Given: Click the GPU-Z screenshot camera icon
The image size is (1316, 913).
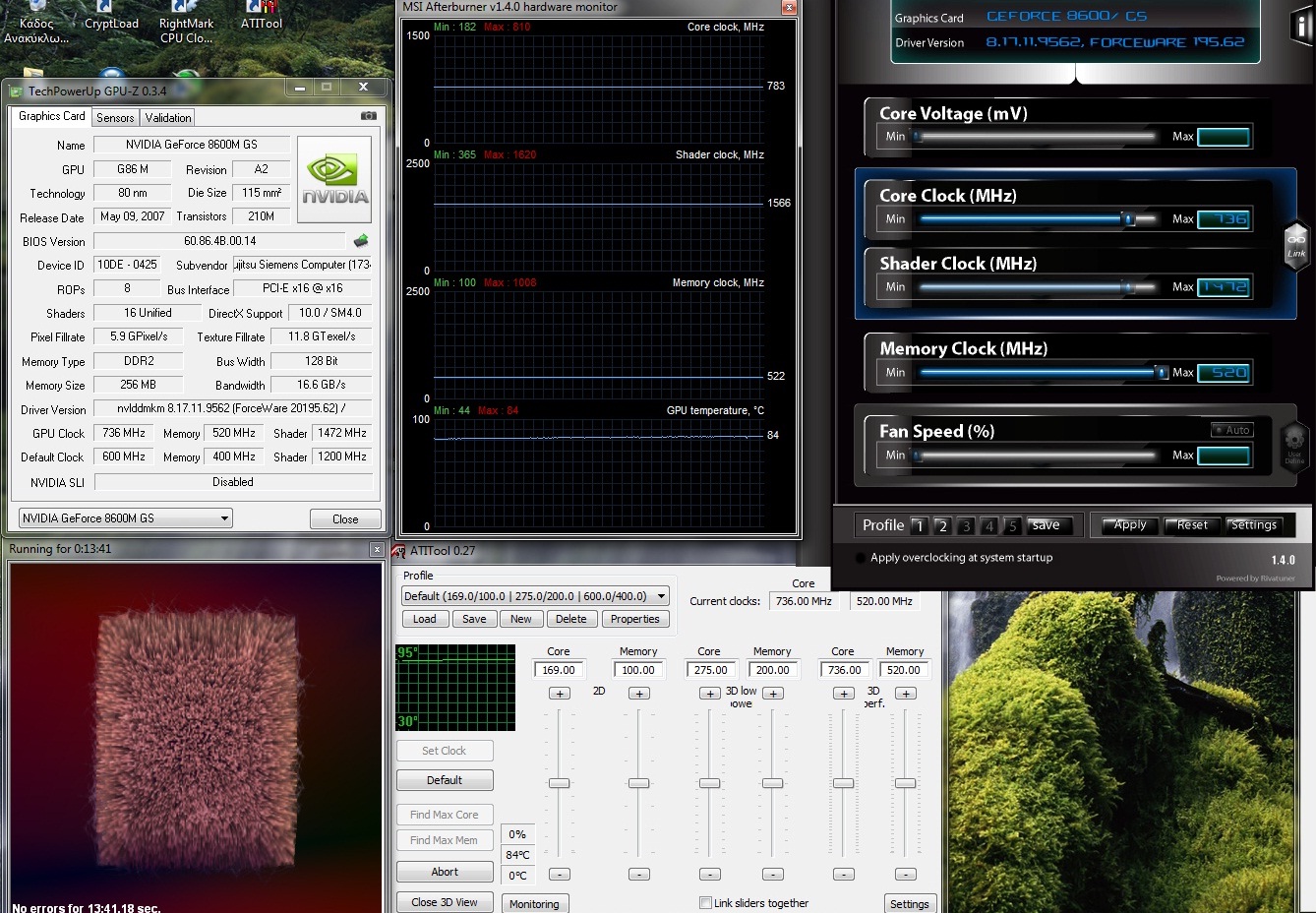Looking at the screenshot, I should pyautogui.click(x=368, y=116).
